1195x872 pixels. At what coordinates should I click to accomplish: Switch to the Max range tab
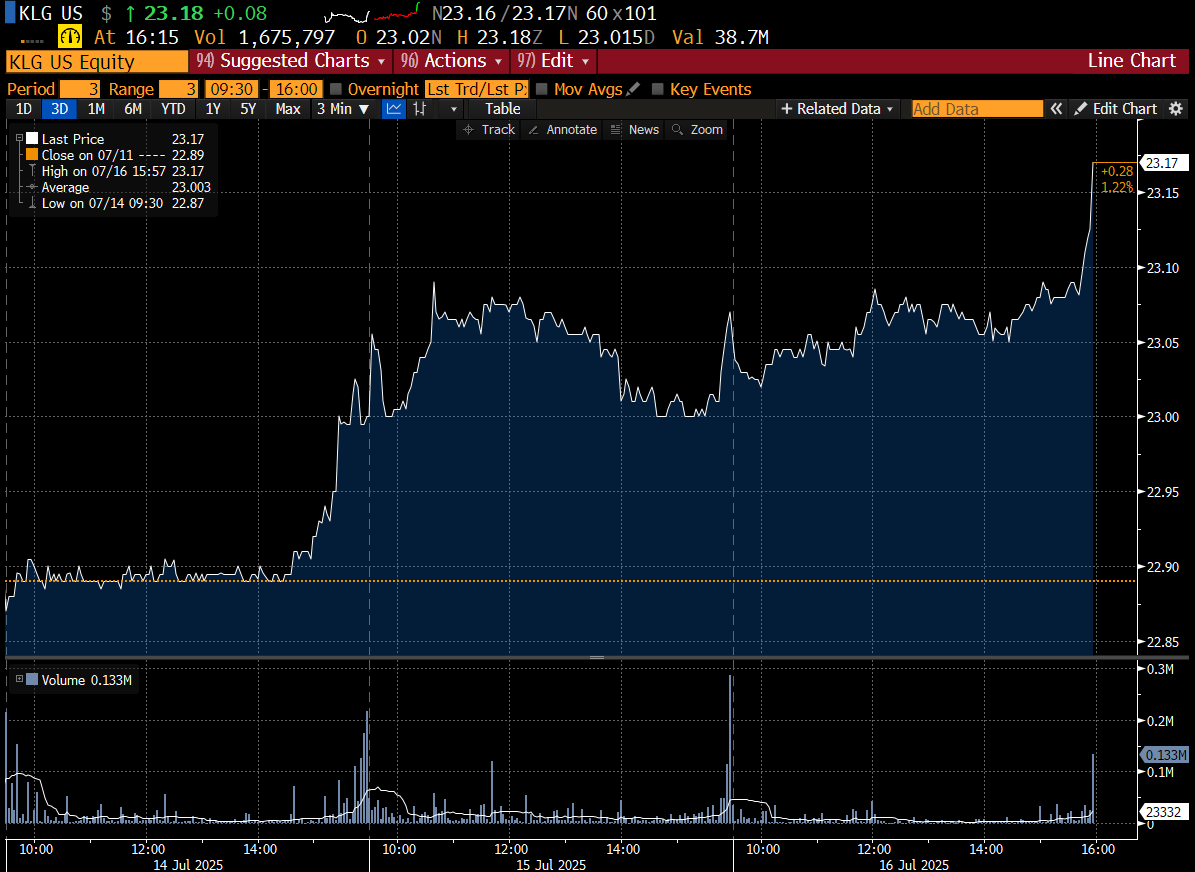pyautogui.click(x=287, y=109)
